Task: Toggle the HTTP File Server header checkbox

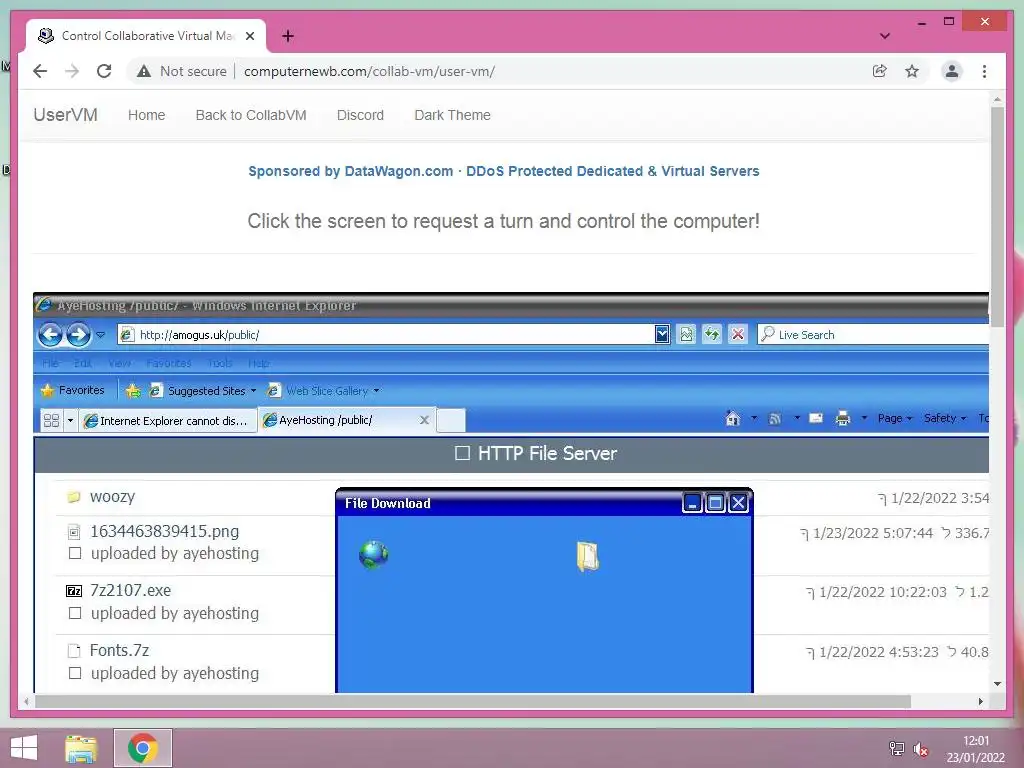Action: (x=462, y=453)
